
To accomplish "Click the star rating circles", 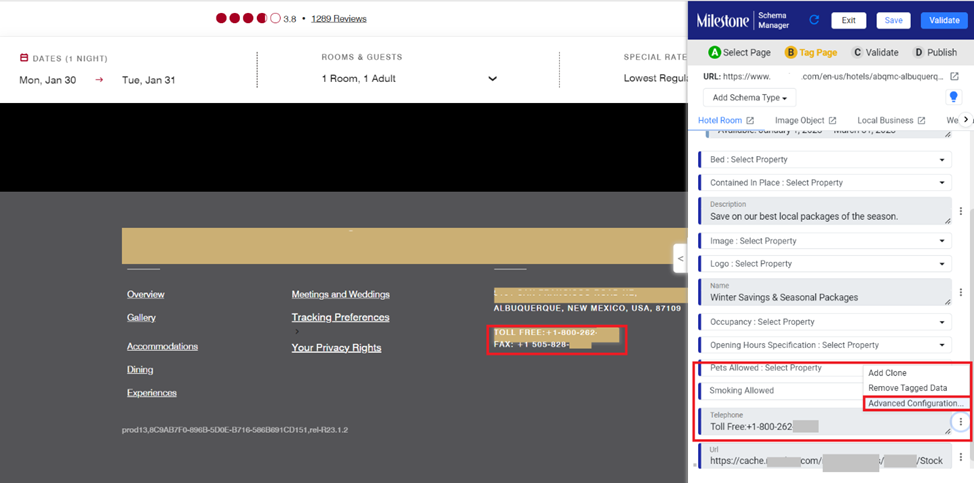I will click(248, 18).
